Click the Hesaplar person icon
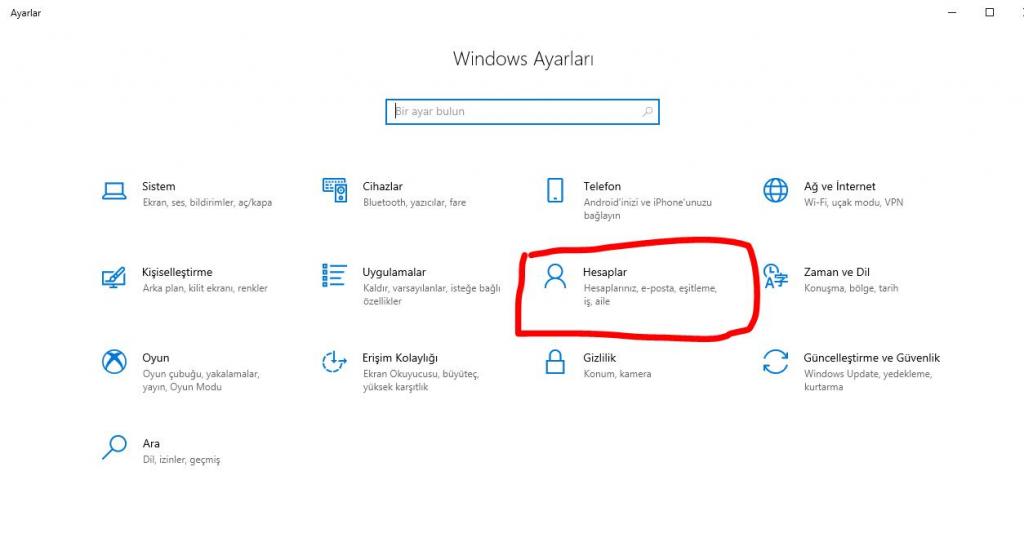 point(555,276)
